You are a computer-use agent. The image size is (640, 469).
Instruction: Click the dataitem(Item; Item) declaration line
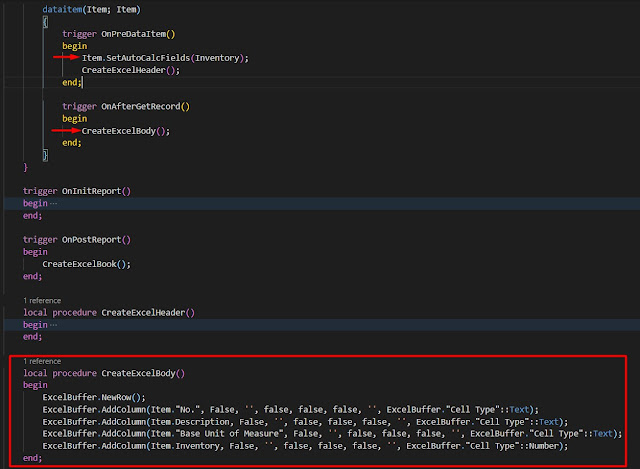pos(91,9)
